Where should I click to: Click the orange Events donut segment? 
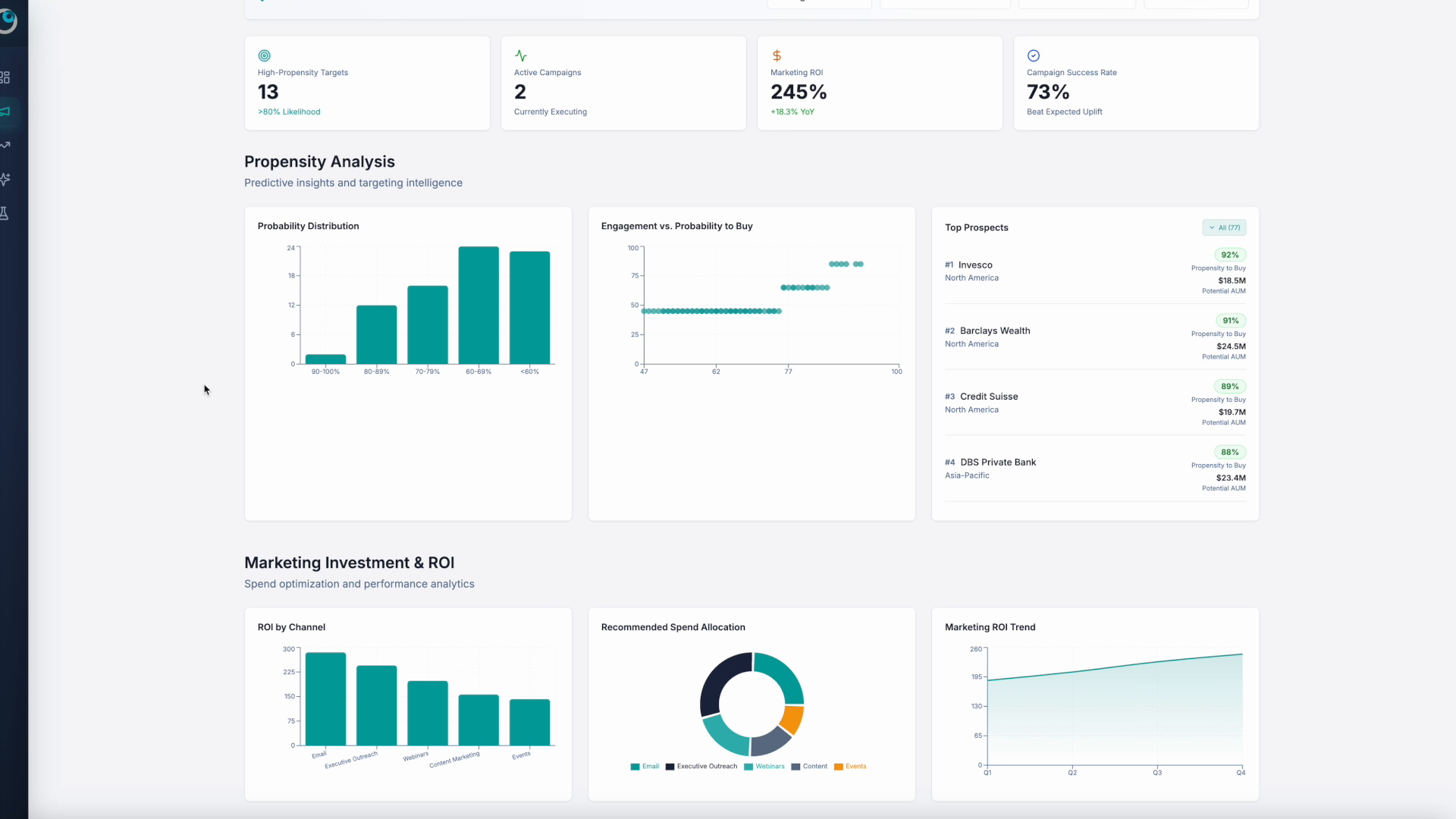tap(792, 718)
